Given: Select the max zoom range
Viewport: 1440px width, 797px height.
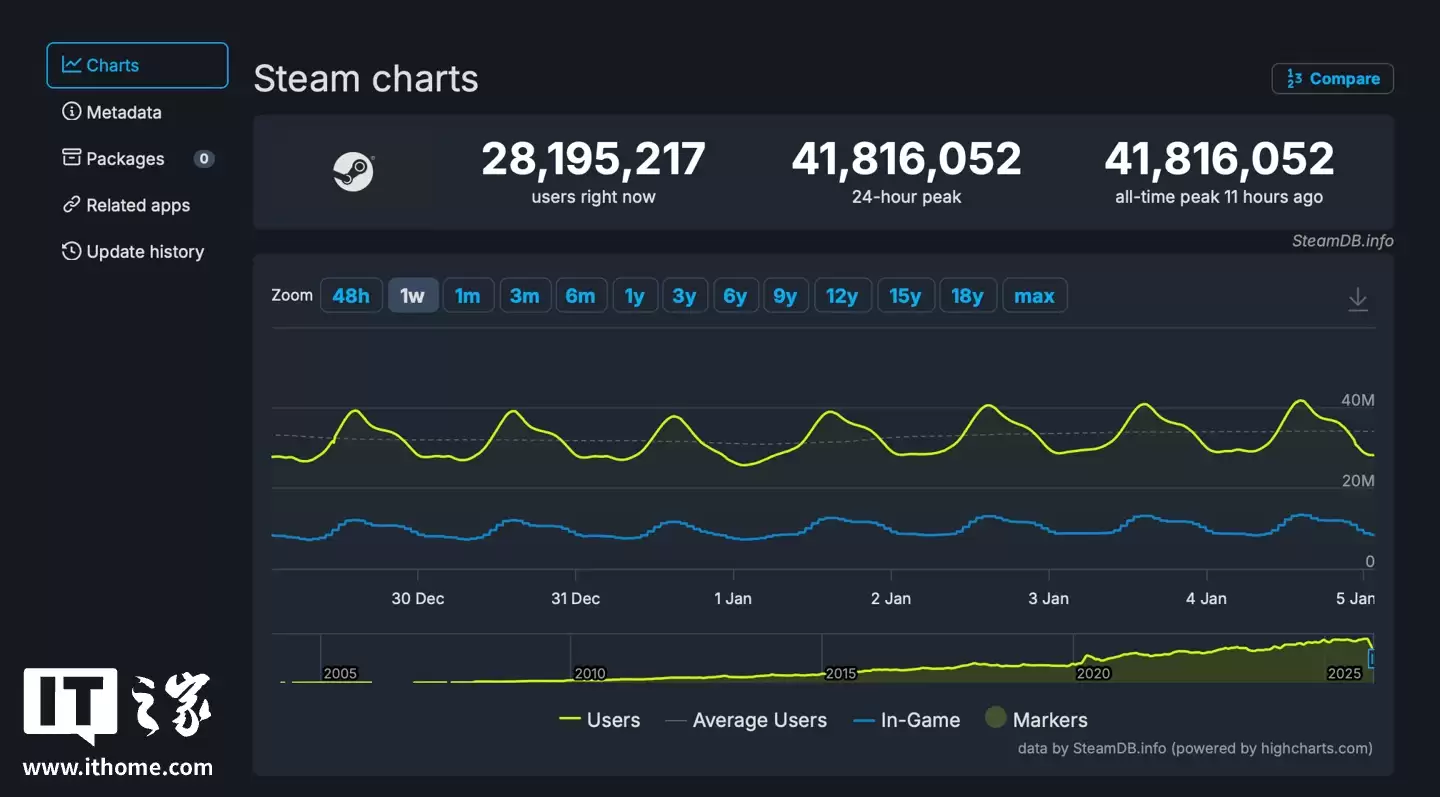Looking at the screenshot, I should click(1035, 295).
